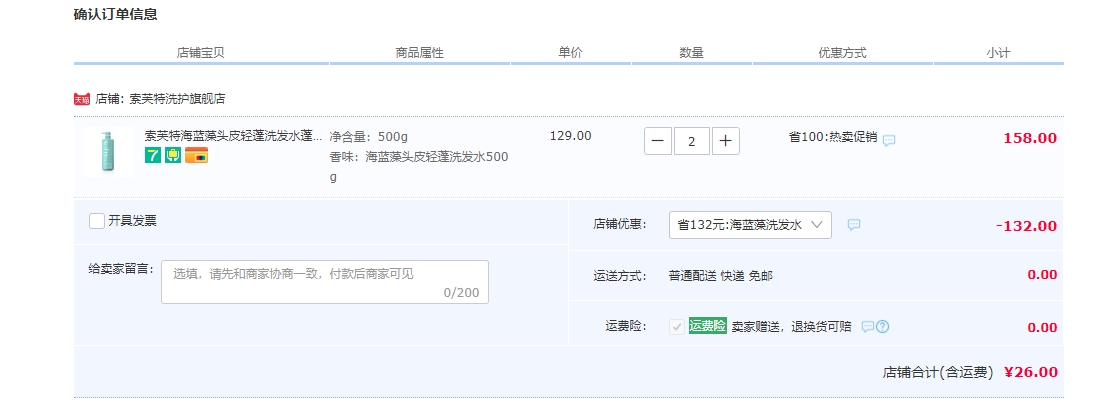This screenshot has height=412, width=1101.
Task: Open the 索芙特洗护旗舰店 store link
Action: pos(178,99)
